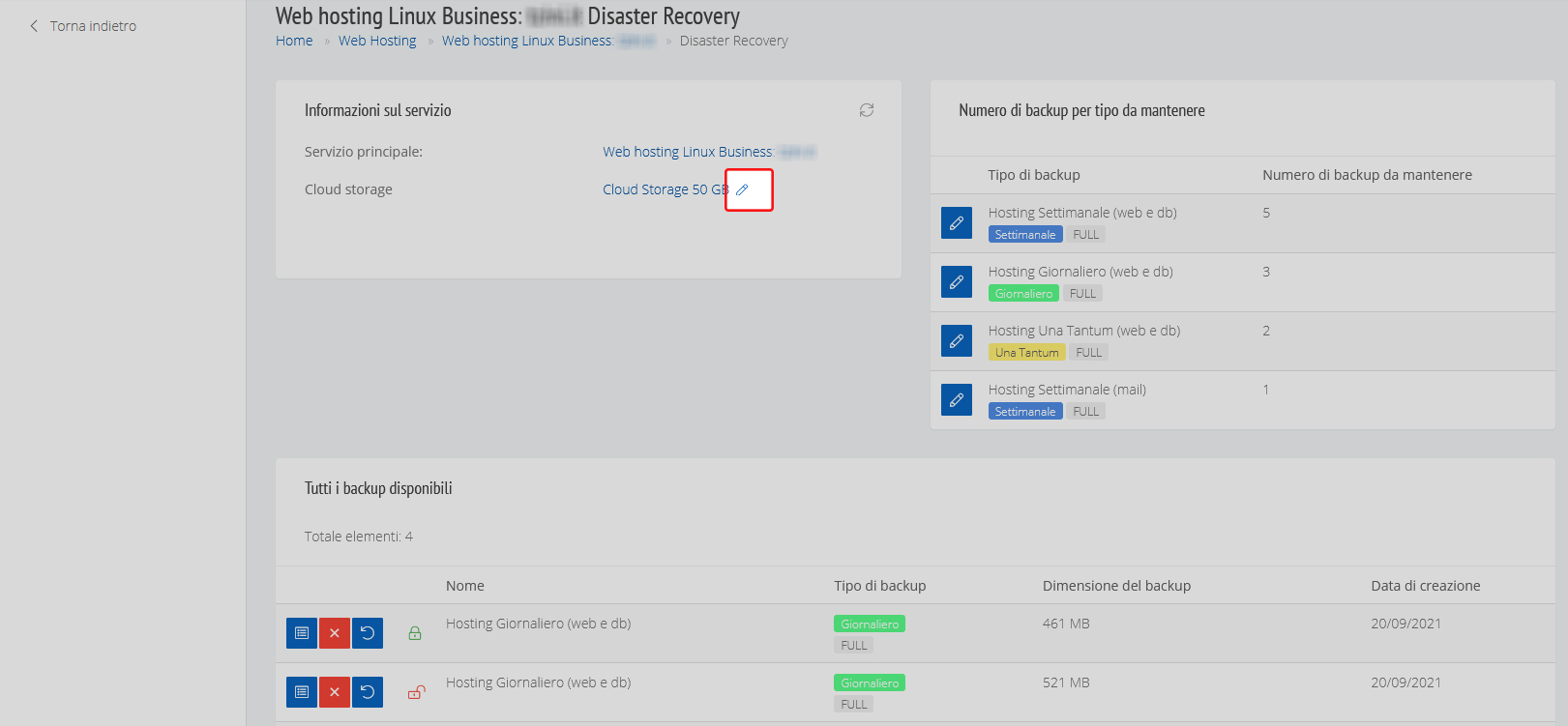Toggle the green lock on the 461 MB backup

pyautogui.click(x=415, y=633)
